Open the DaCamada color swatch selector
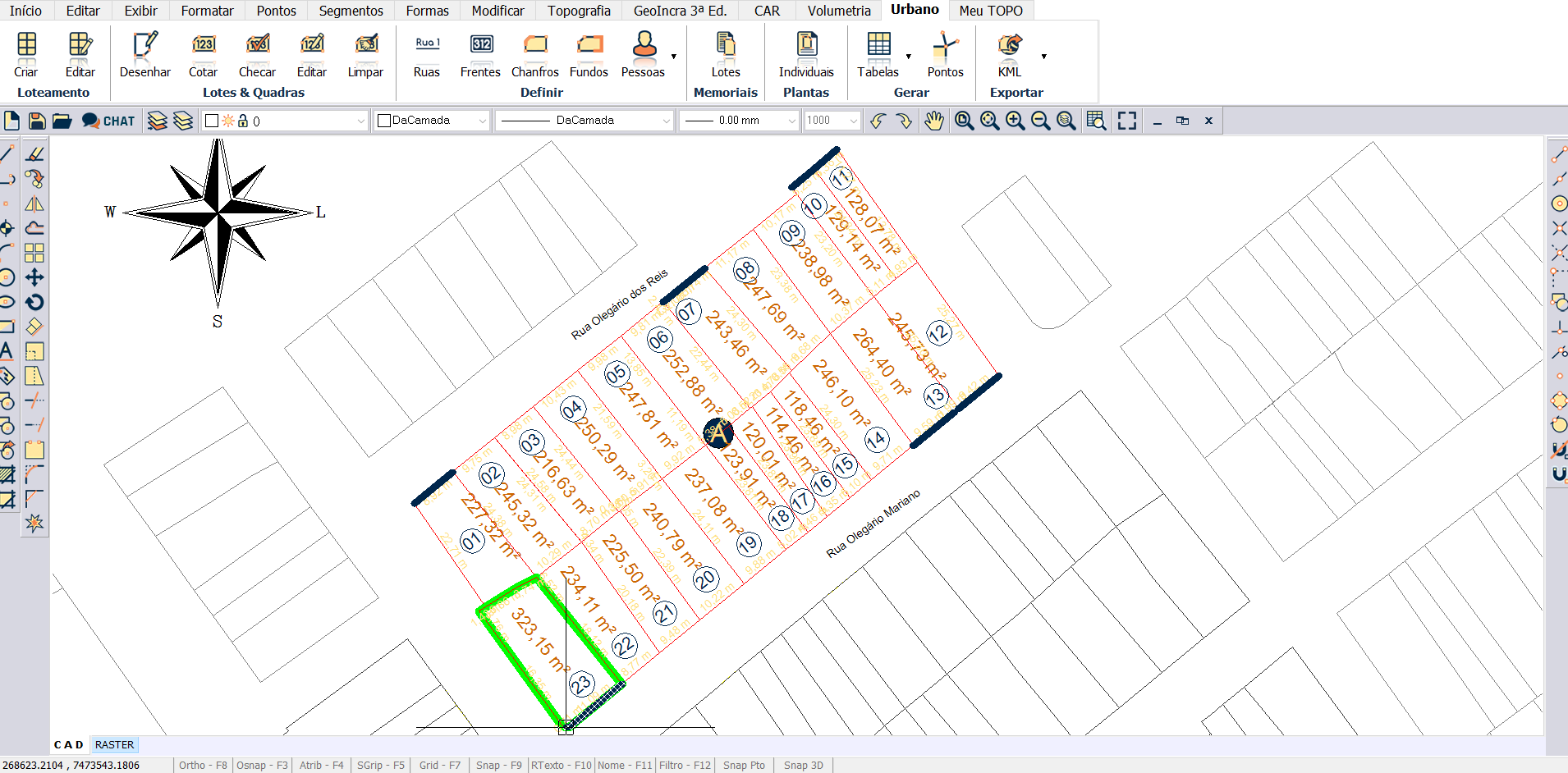This screenshot has width=1568, height=773. coord(432,121)
